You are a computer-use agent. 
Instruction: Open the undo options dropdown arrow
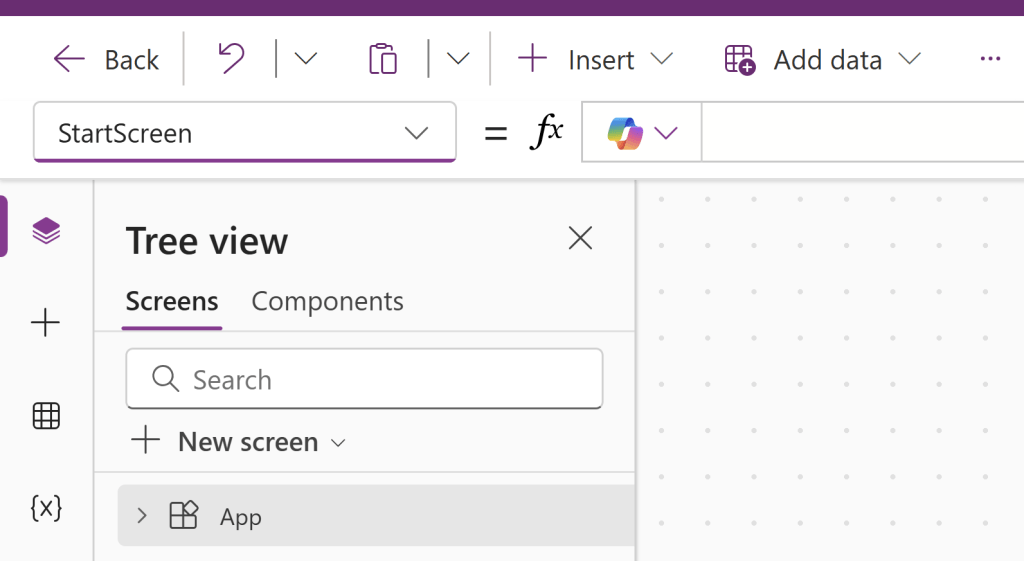coord(305,59)
